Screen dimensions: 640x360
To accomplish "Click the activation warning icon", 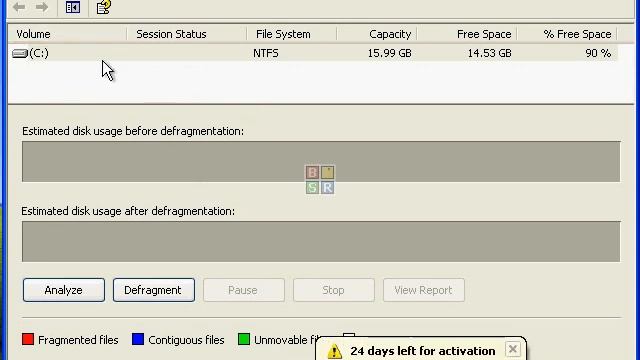I will pyautogui.click(x=334, y=351).
